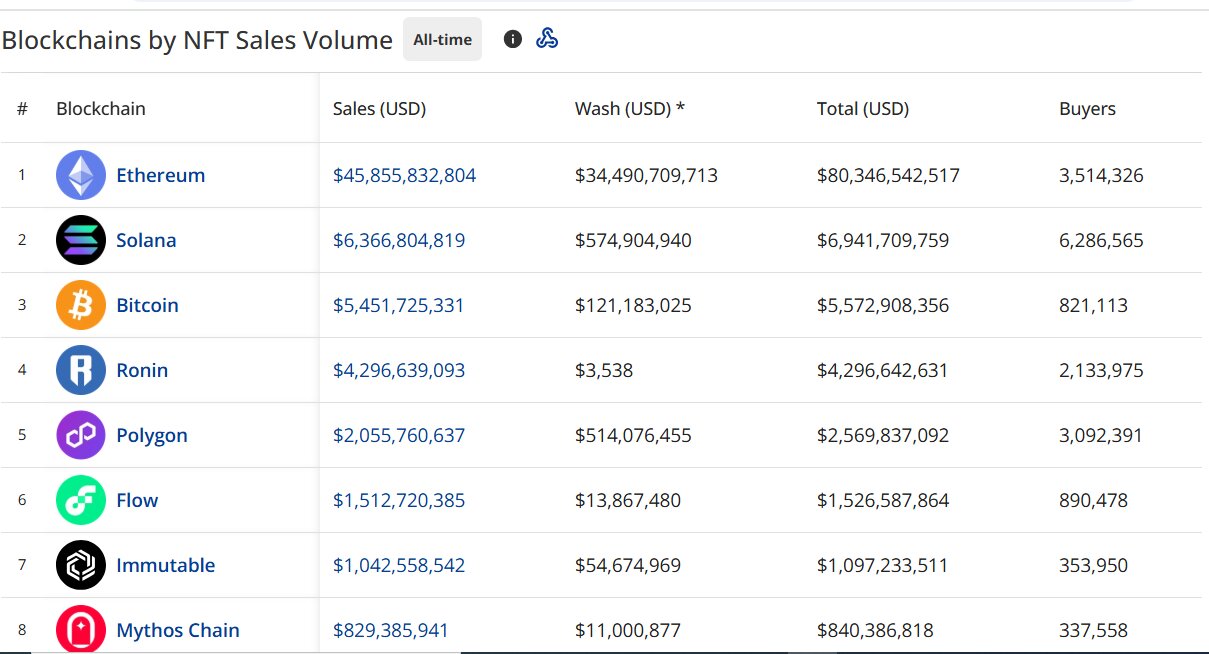The width and height of the screenshot is (1209, 654).
Task: Click the blue knot-shaped icon in header
Action: click(547, 39)
